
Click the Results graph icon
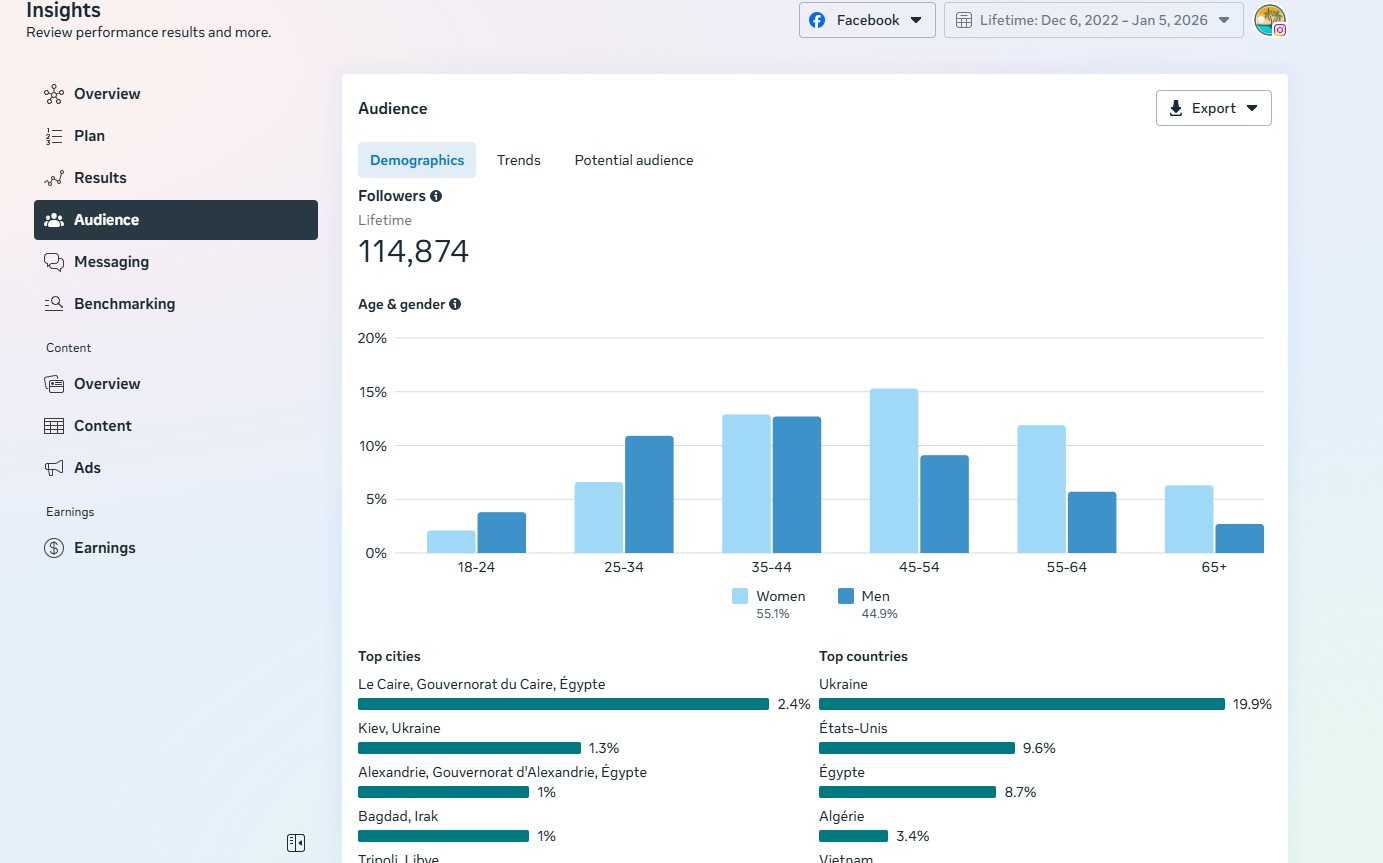click(54, 178)
